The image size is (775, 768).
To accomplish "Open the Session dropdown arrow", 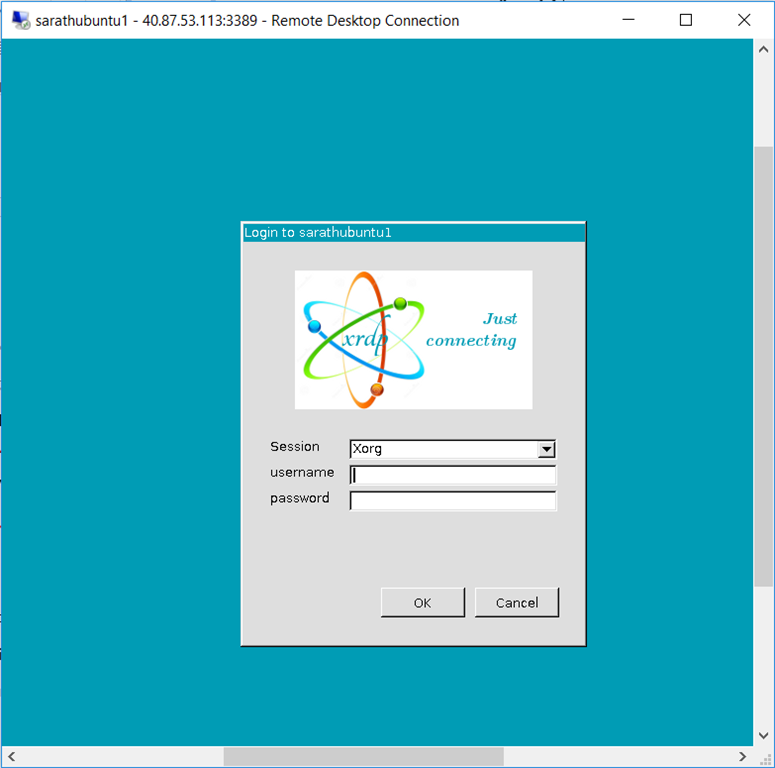I will coord(546,449).
